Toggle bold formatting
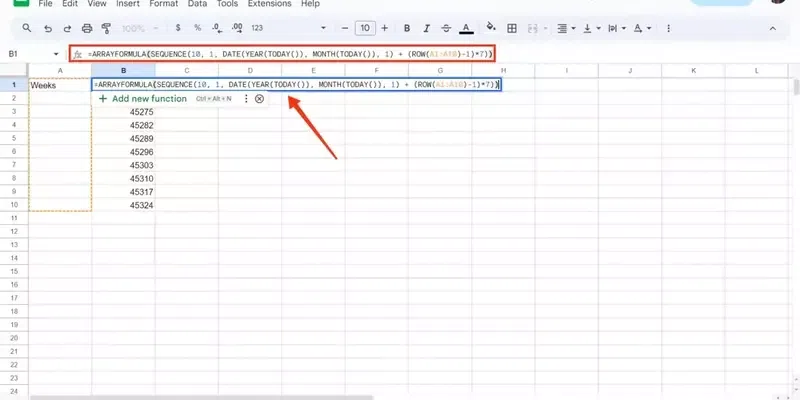 [x=407, y=29]
